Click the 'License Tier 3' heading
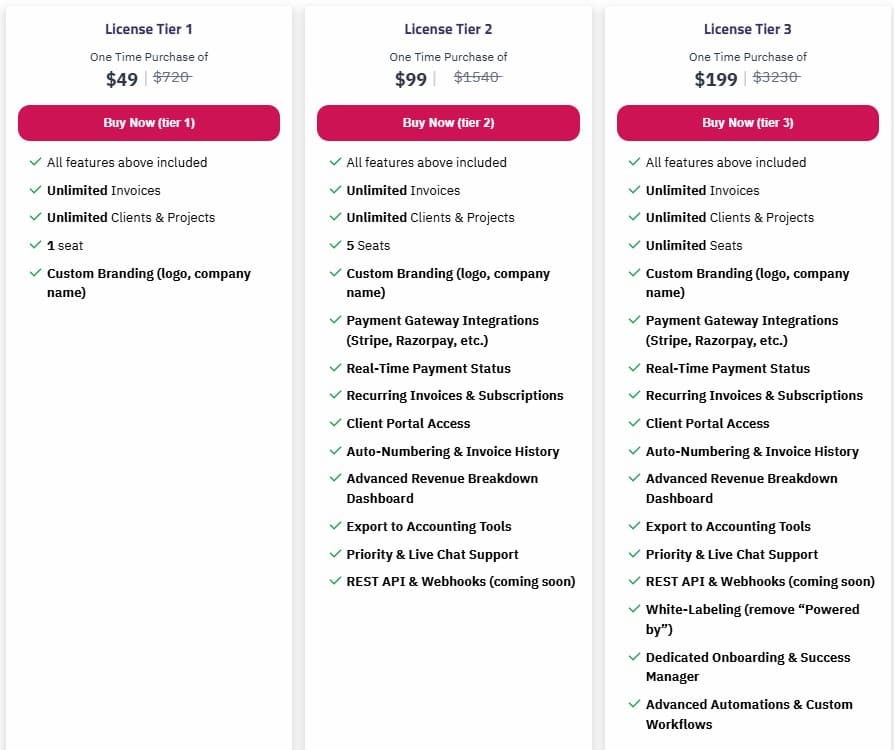Image resolution: width=894 pixels, height=750 pixels. pyautogui.click(x=747, y=29)
